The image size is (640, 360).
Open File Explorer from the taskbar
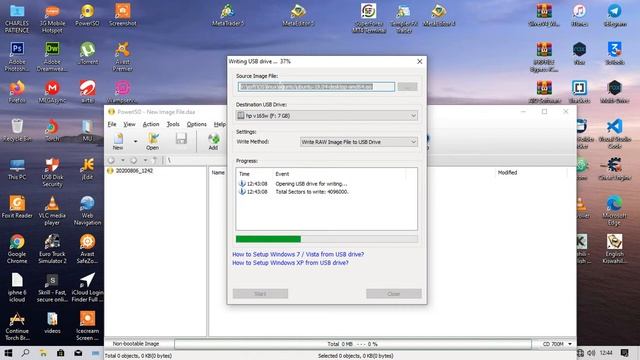[x=43, y=353]
